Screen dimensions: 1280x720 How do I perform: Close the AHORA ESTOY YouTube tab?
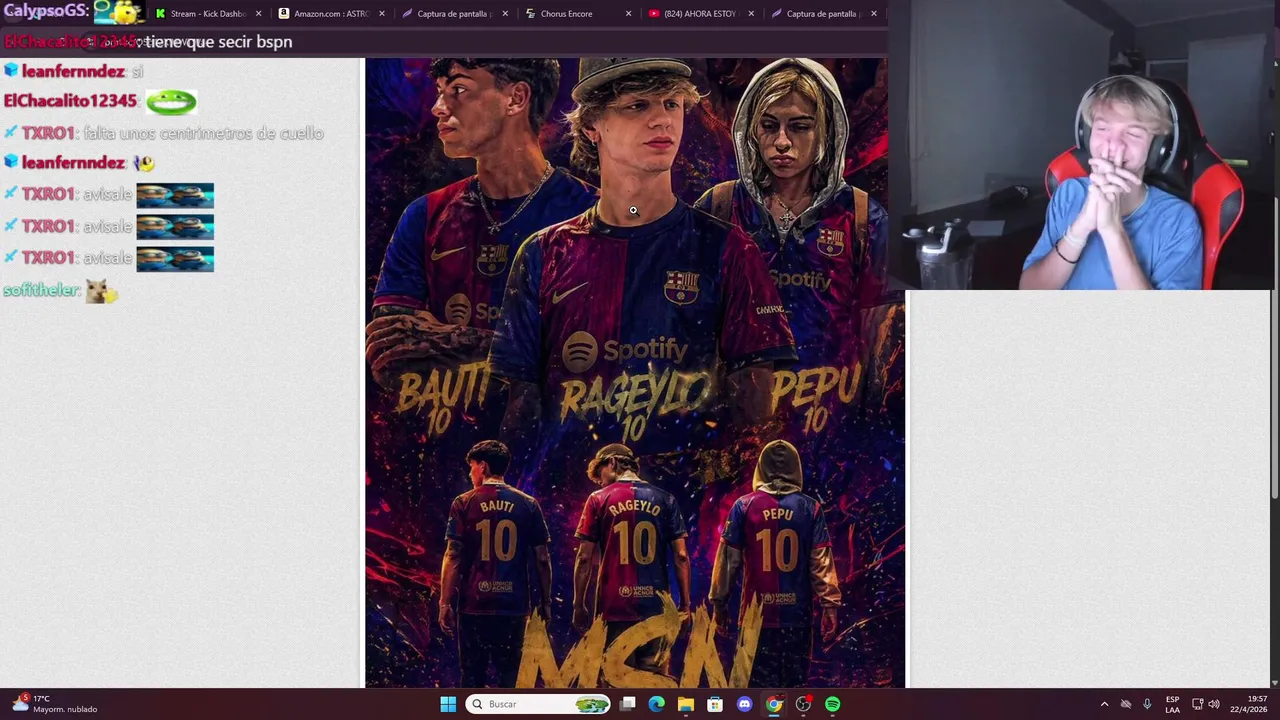751,14
